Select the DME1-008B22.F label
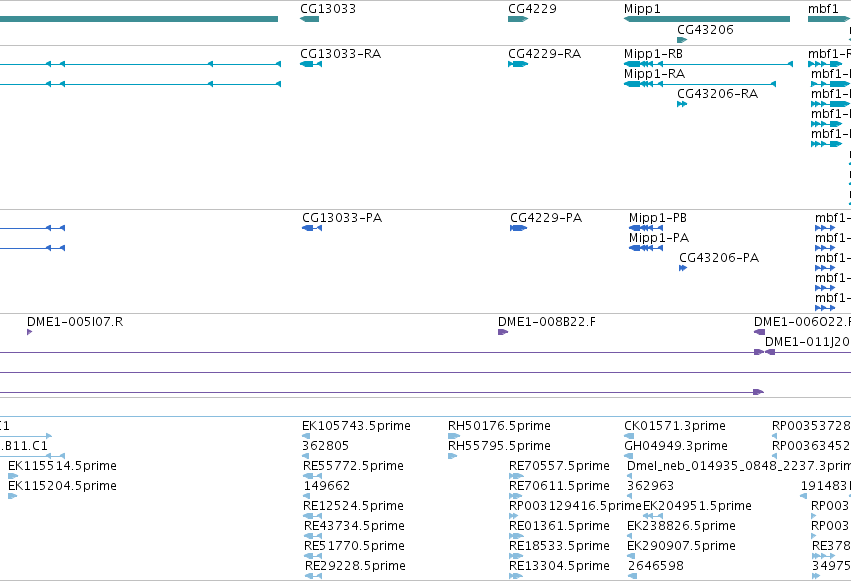 tap(547, 322)
